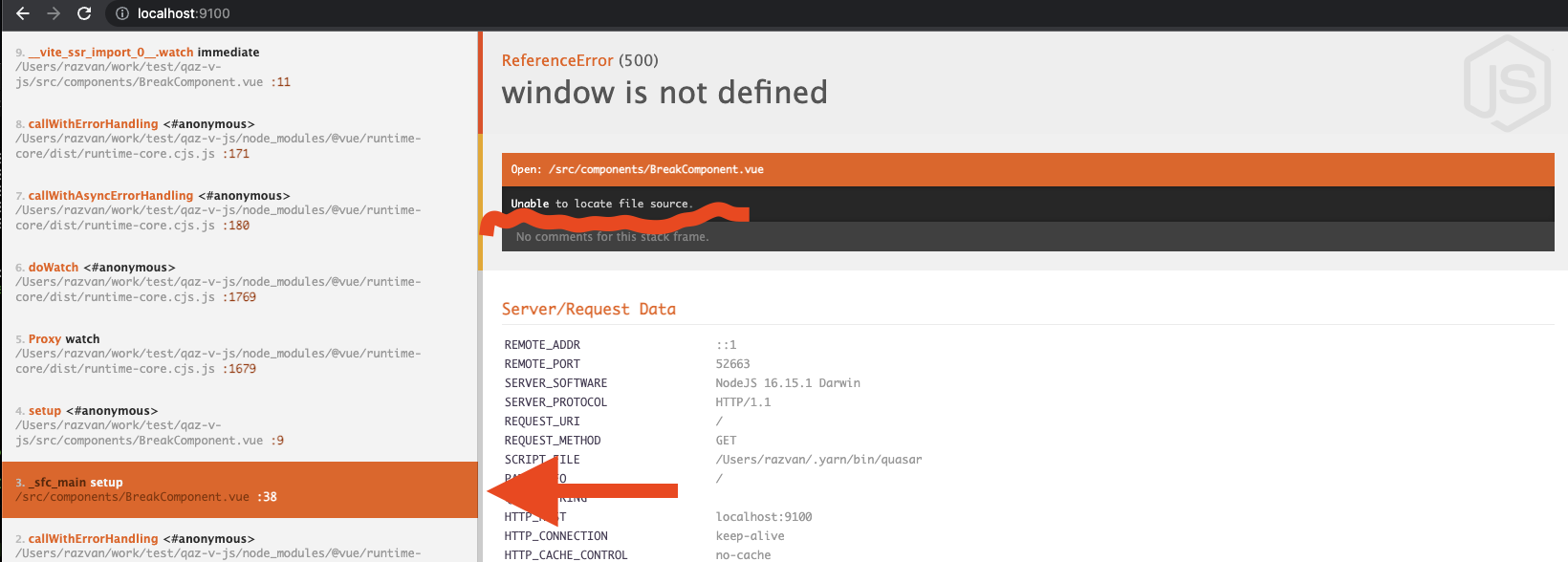Select stack frame 9 __vite_ssr_import_0__.watch

[239, 67]
